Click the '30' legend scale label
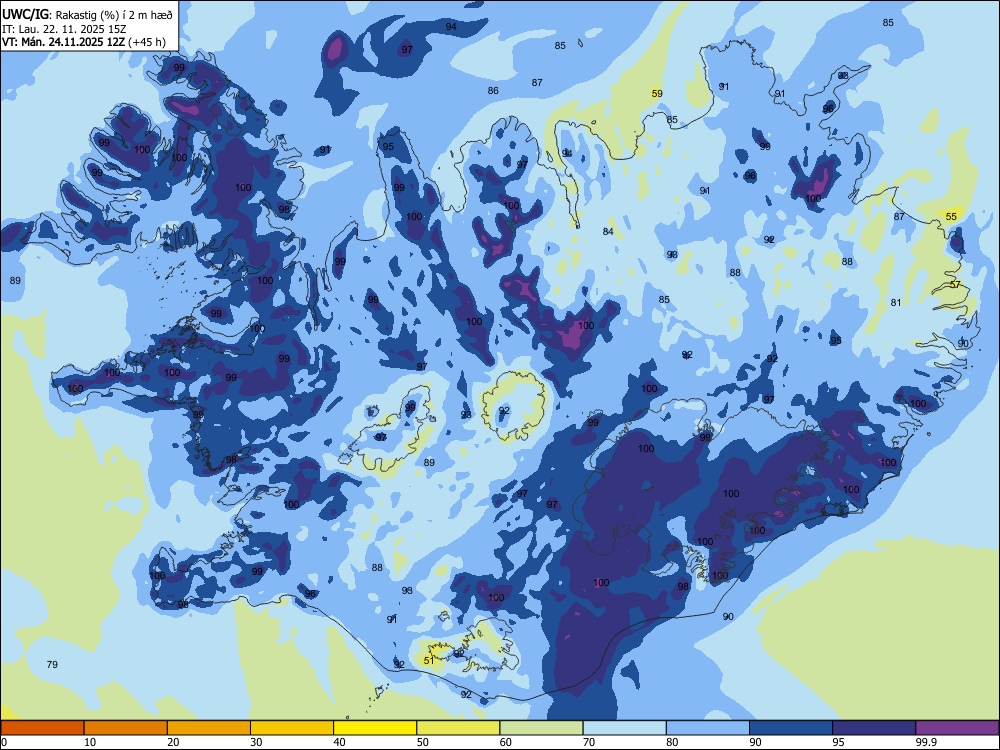Screen dimensions: 1000x750 (256, 742)
